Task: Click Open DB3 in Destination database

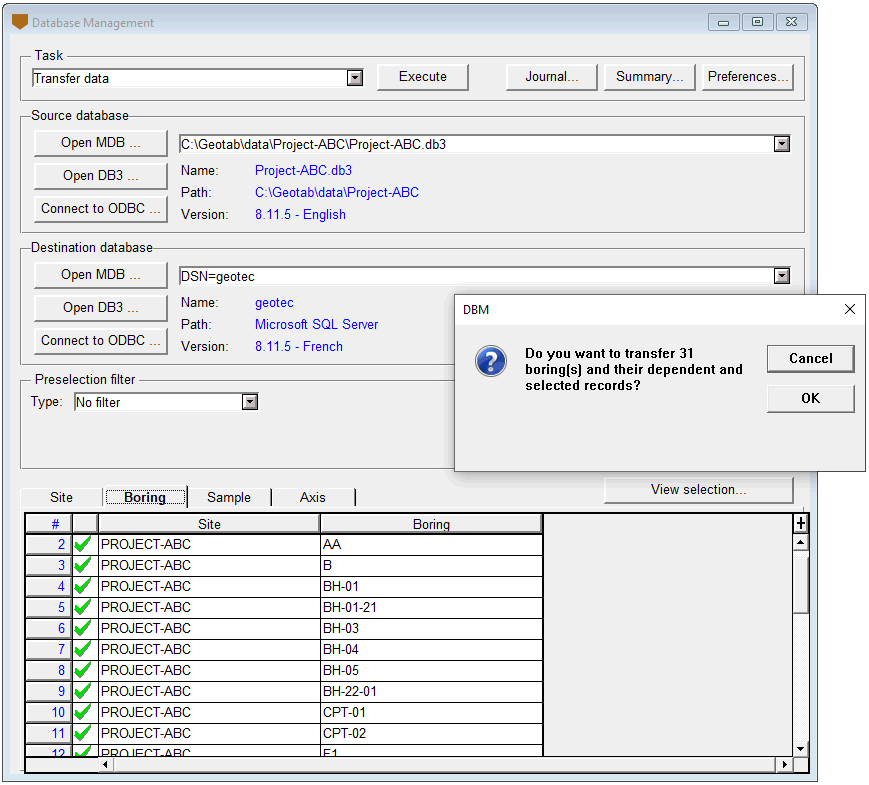Action: [x=100, y=308]
